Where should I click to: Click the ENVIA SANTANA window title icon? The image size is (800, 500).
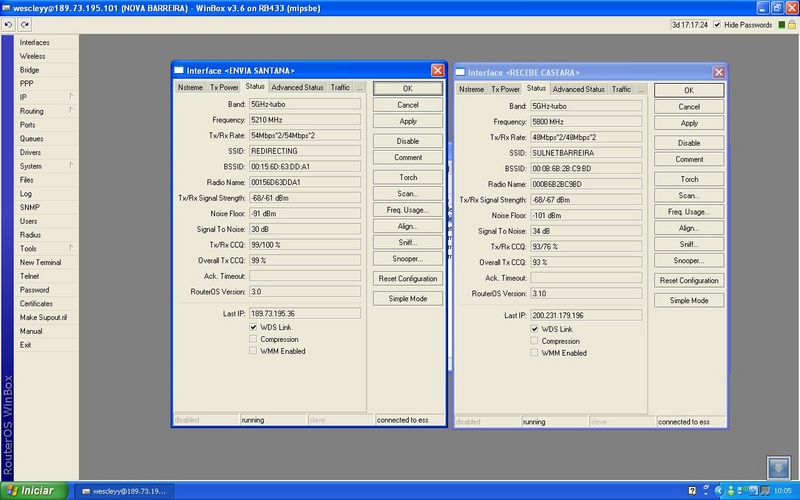(179, 70)
